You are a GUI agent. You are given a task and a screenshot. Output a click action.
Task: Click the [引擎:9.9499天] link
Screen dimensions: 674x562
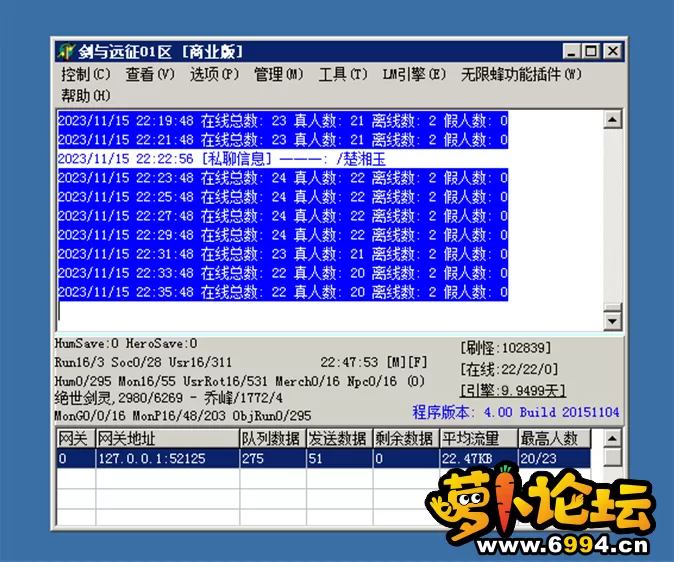click(513, 390)
